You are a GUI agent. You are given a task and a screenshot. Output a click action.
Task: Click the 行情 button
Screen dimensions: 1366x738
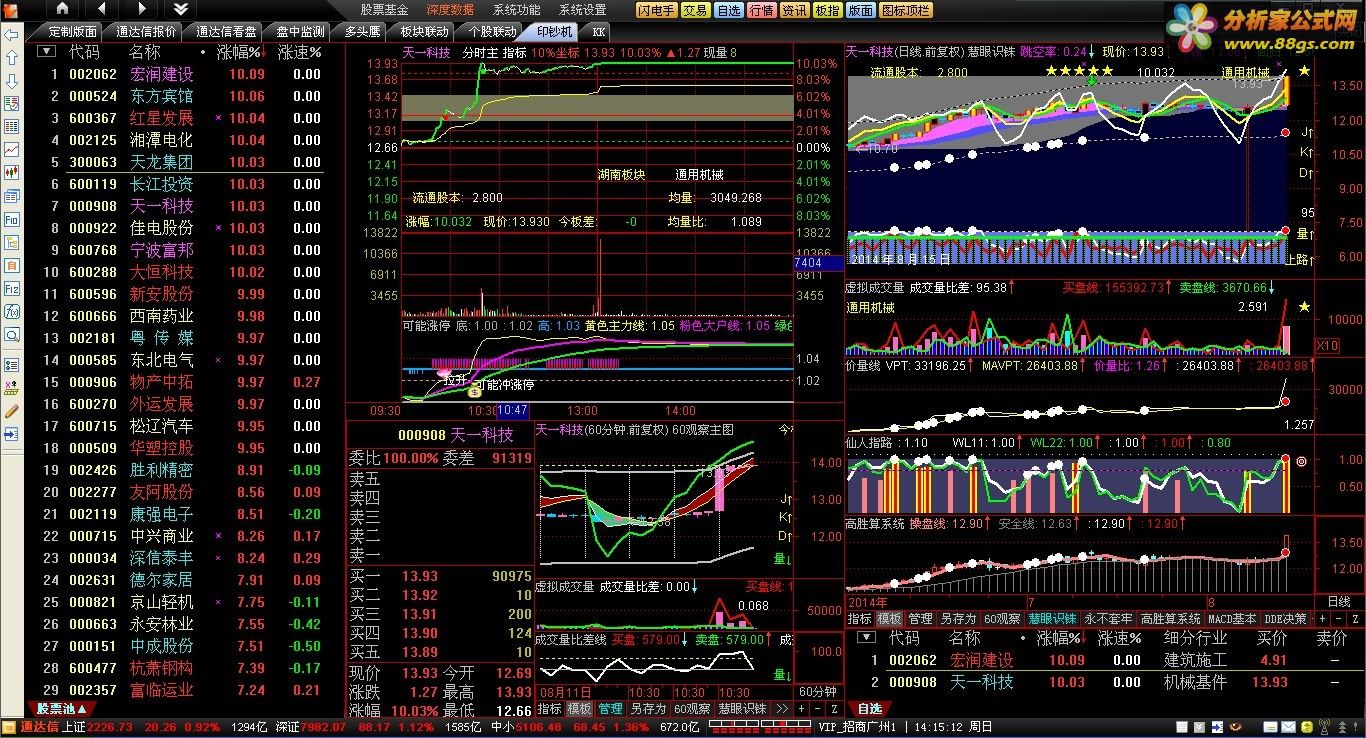click(762, 10)
